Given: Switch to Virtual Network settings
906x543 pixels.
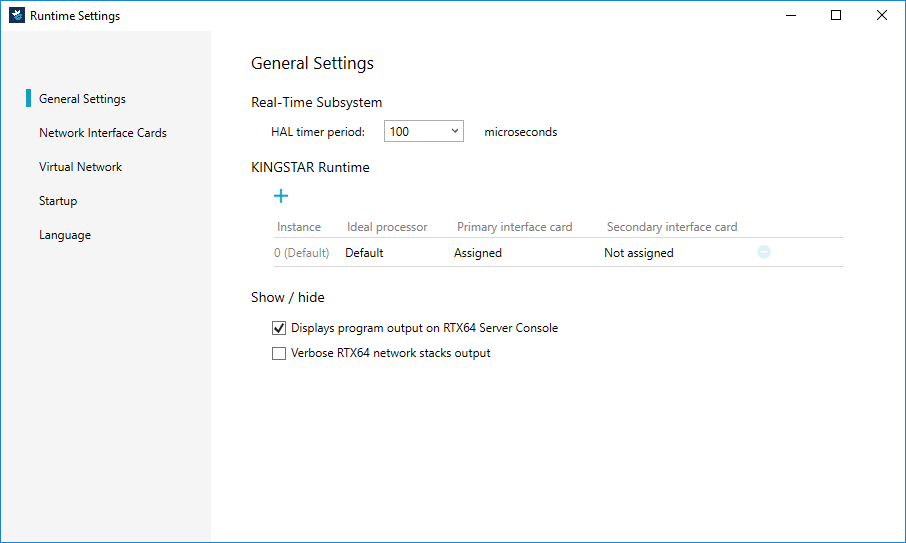Looking at the screenshot, I should click(x=81, y=167).
